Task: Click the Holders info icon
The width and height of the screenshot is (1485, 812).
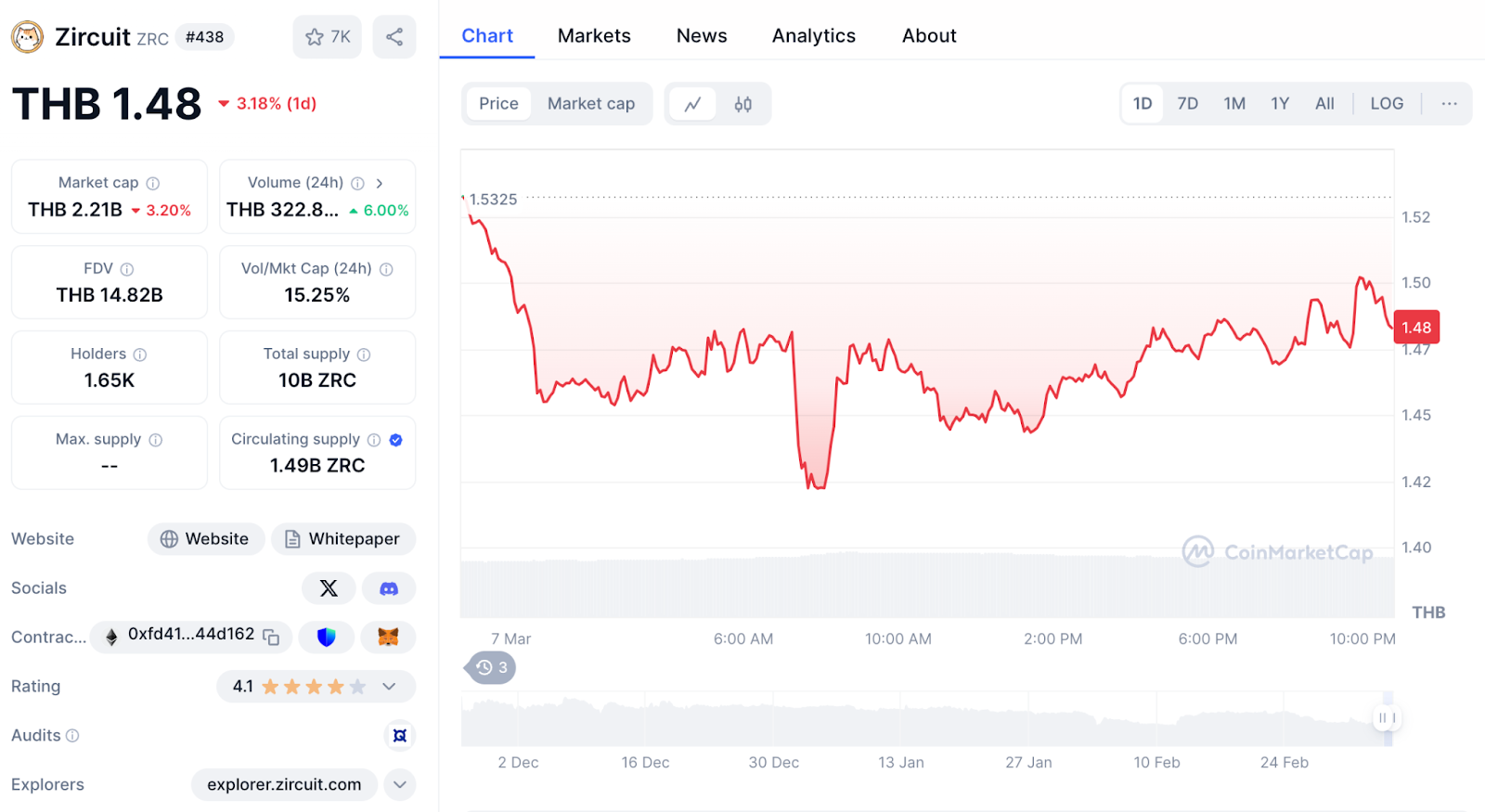Action: click(x=140, y=354)
